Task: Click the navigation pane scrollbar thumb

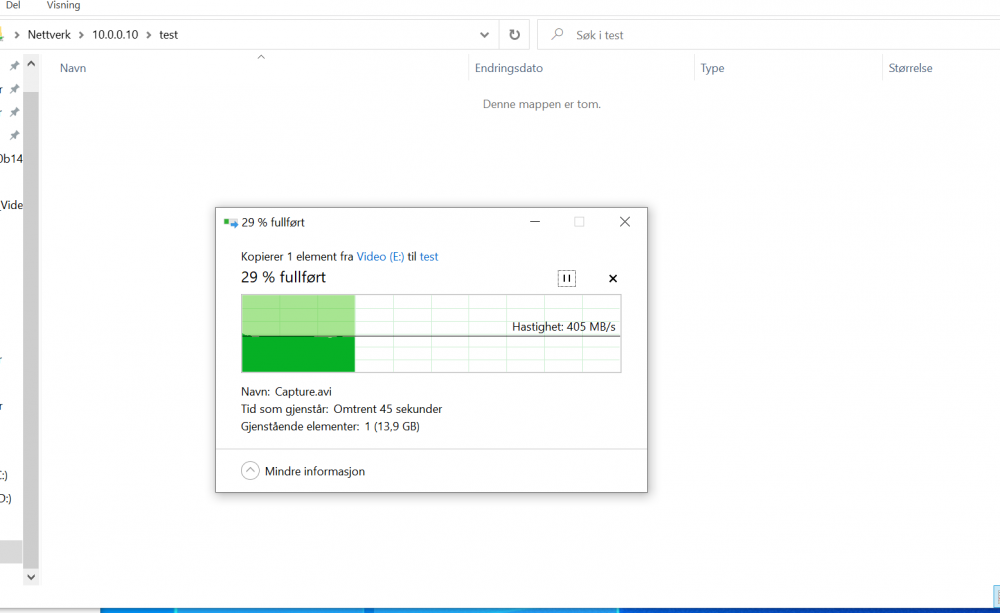Action: [x=31, y=330]
